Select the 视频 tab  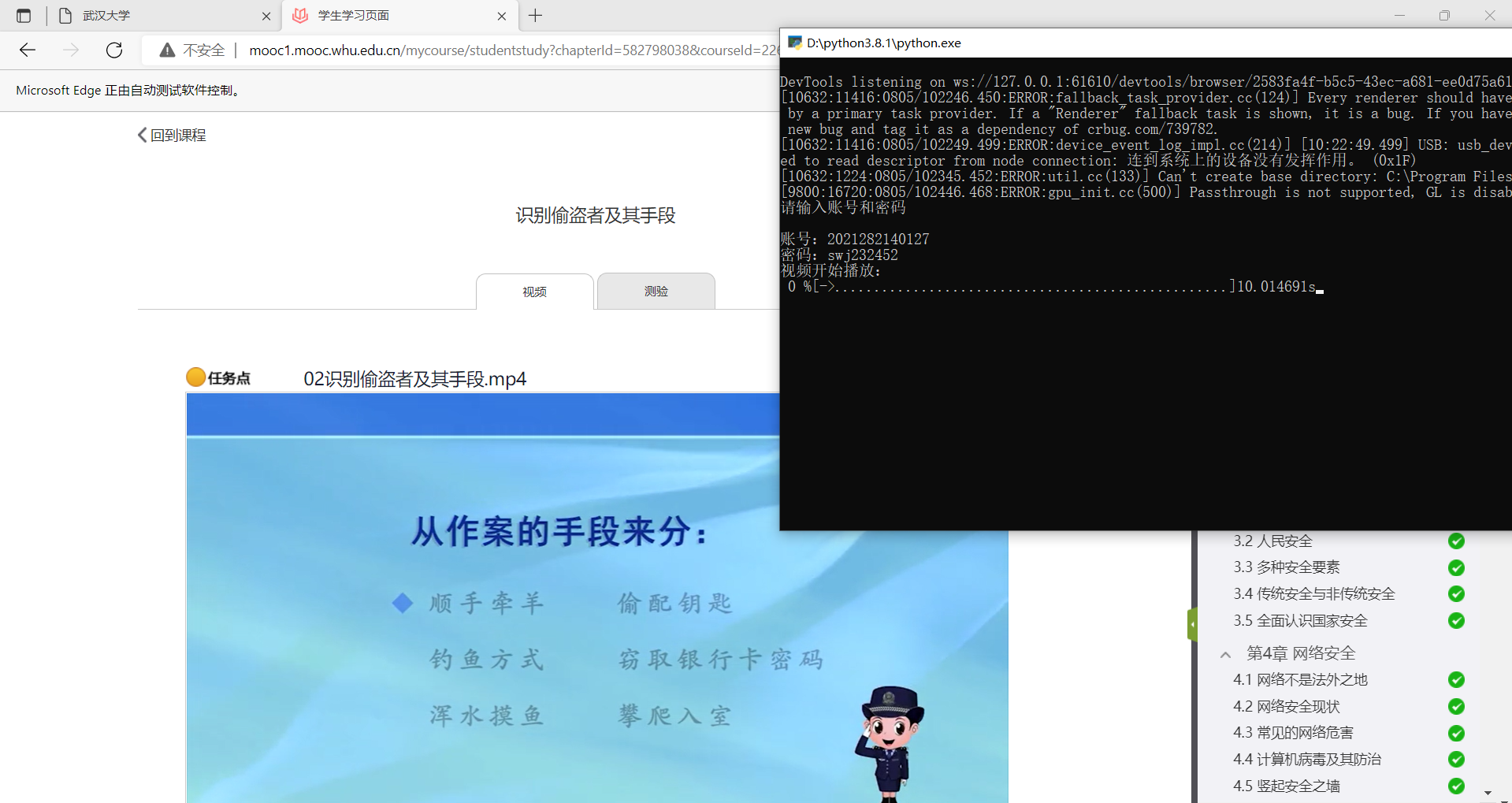click(x=535, y=292)
